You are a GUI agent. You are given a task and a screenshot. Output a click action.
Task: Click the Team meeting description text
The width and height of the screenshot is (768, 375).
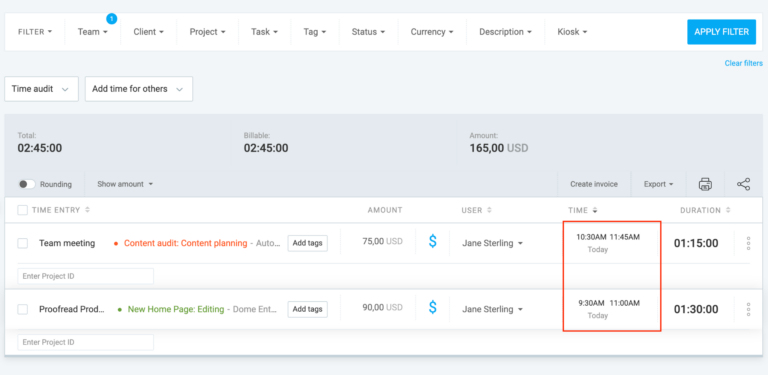[x=67, y=243]
